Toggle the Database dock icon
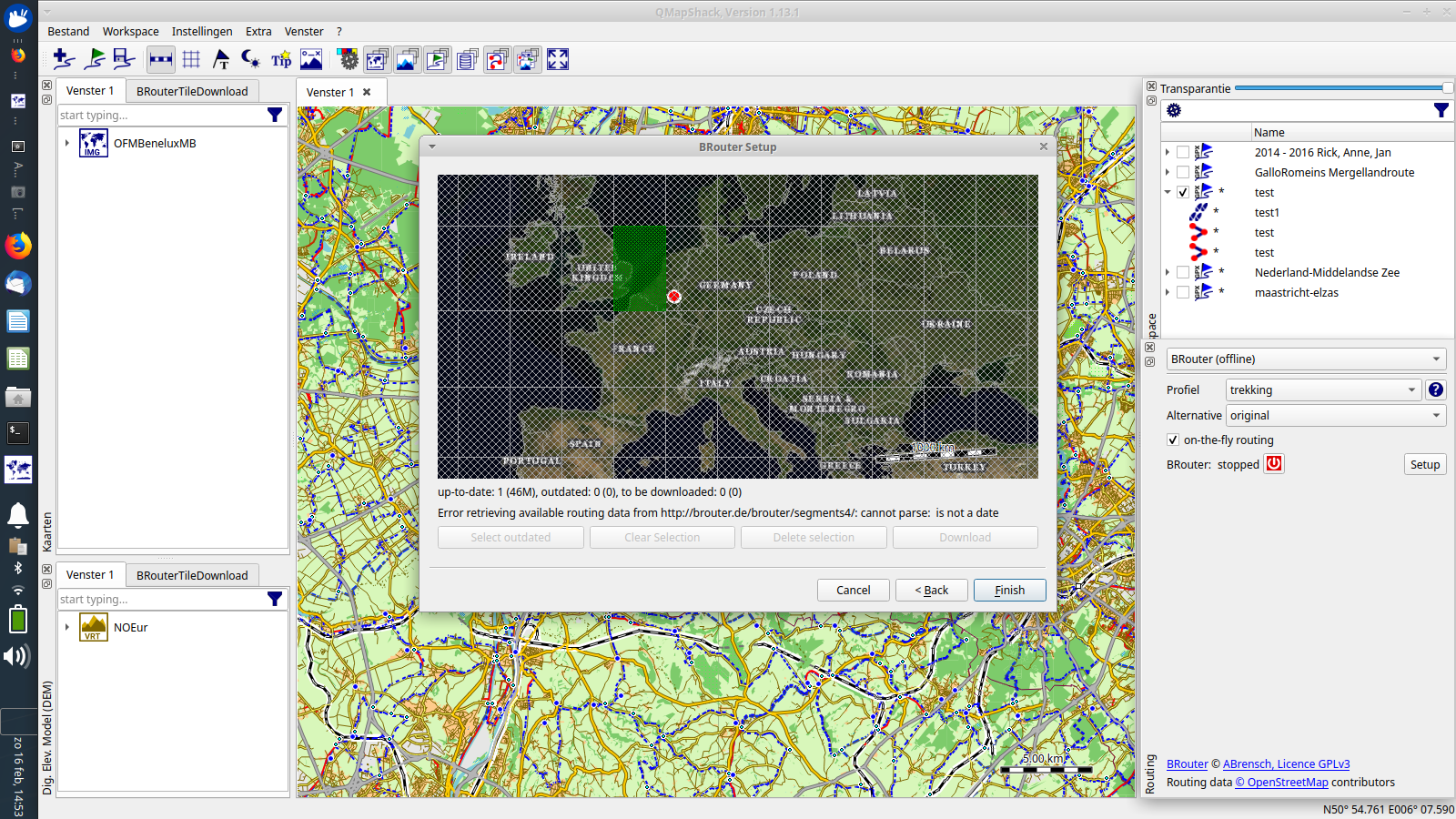Viewport: 1456px width, 819px height. pyautogui.click(x=468, y=60)
